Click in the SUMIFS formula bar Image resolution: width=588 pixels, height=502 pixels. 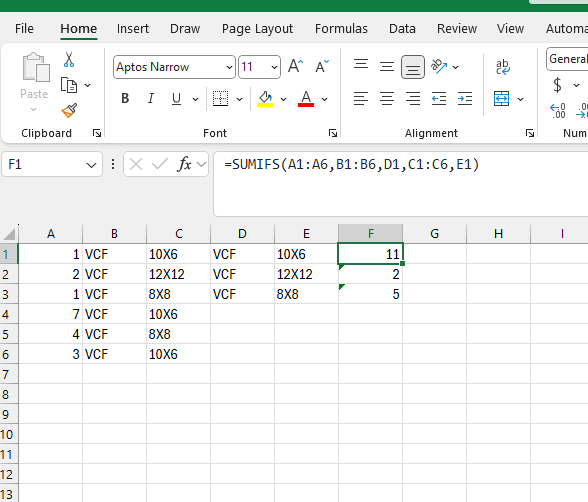coord(400,184)
